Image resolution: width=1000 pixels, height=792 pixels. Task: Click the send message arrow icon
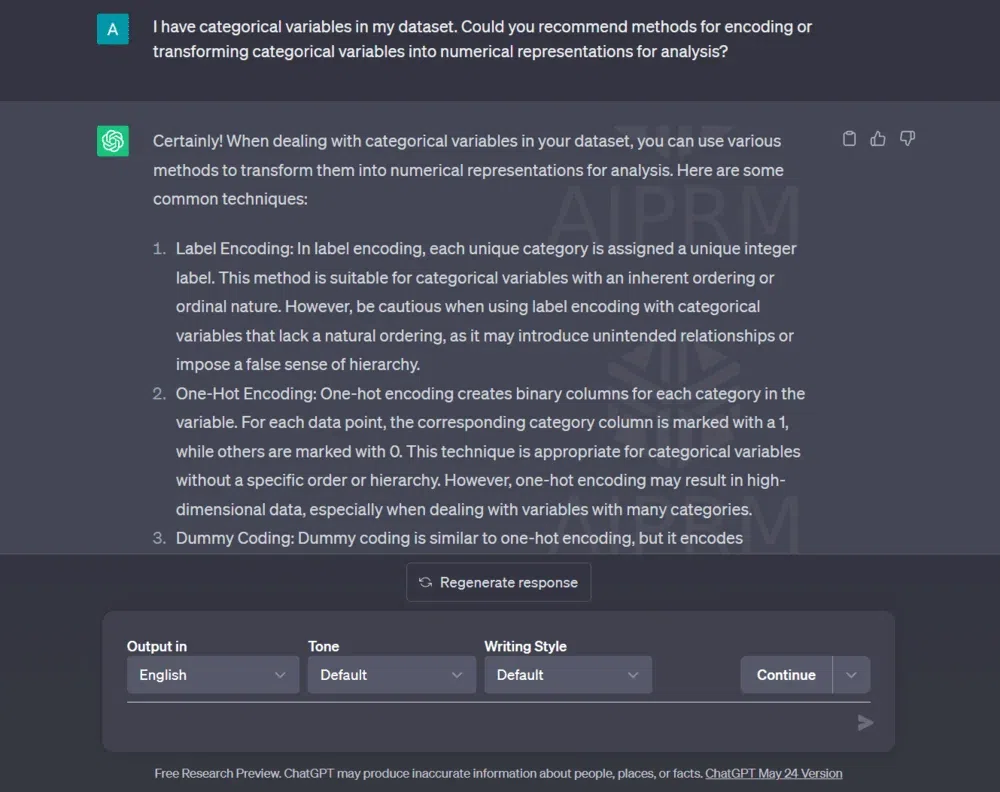click(x=865, y=723)
